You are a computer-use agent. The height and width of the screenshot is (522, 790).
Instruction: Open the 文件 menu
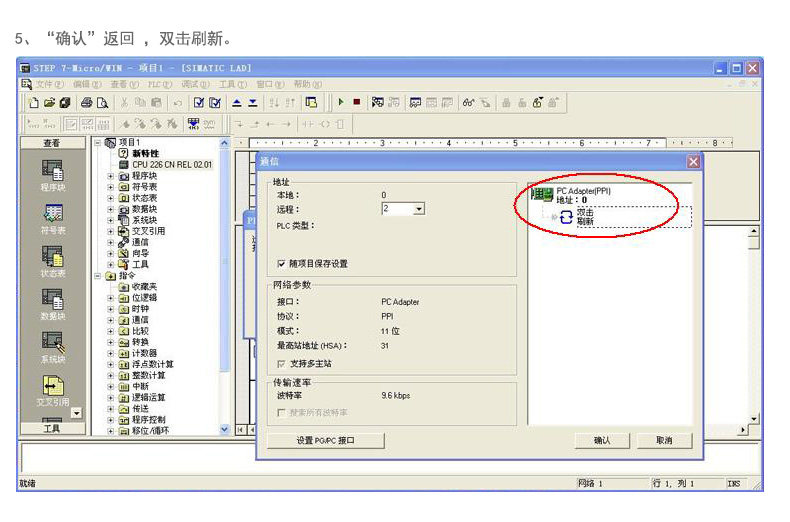click(x=49, y=84)
